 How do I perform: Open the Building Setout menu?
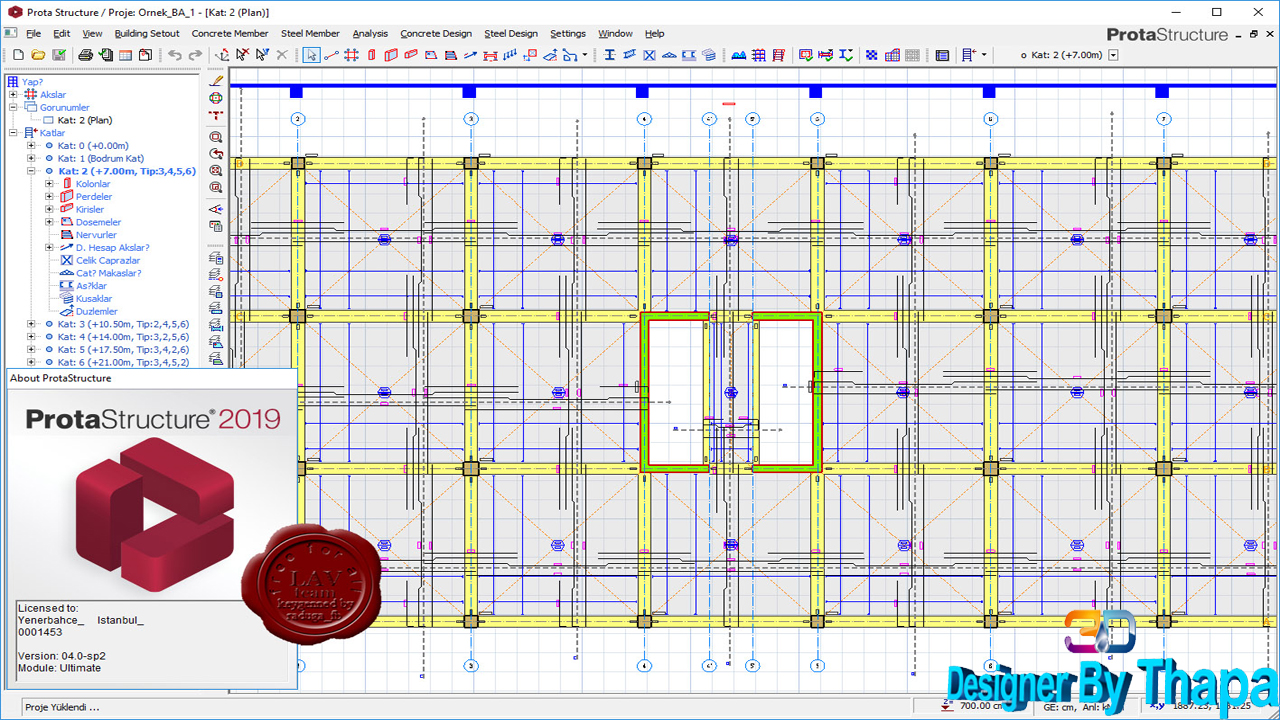pos(147,34)
